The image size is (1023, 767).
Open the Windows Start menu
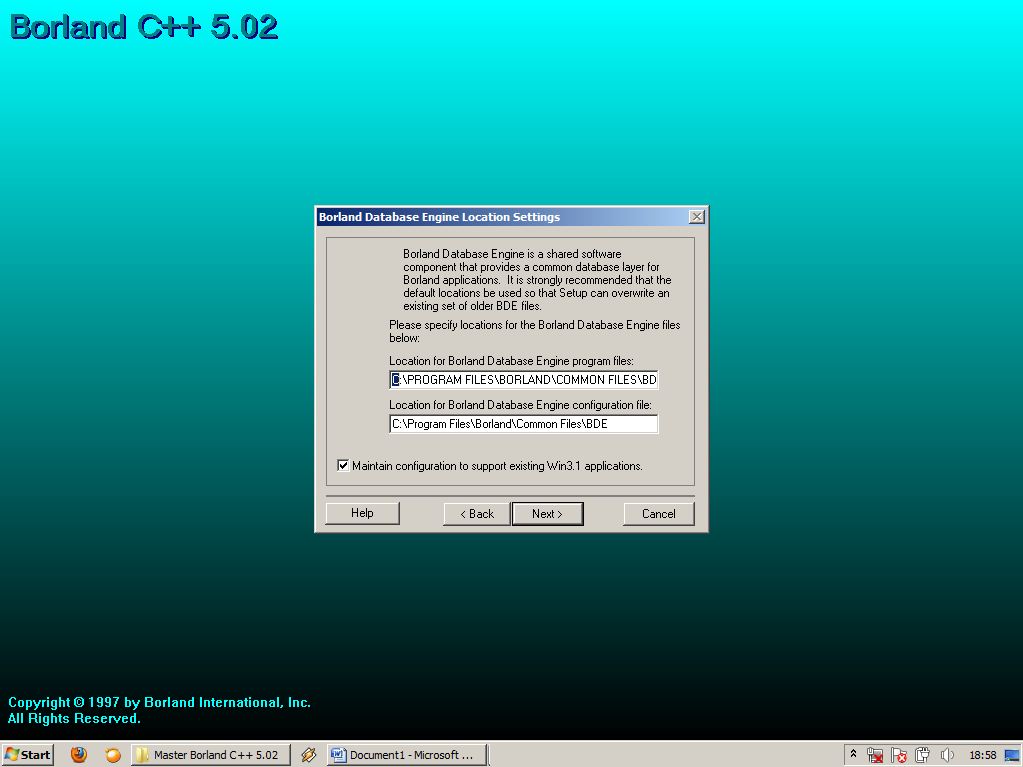(x=27, y=755)
